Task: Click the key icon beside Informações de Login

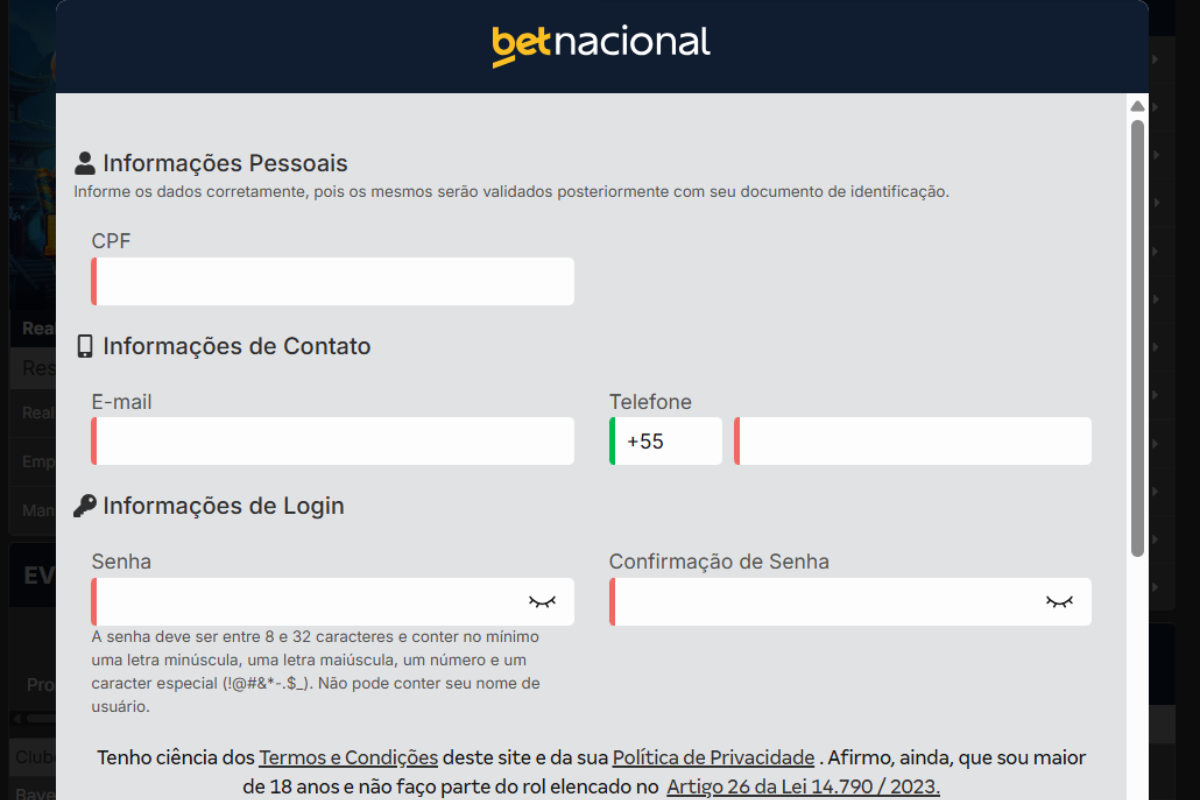Action: coord(86,505)
